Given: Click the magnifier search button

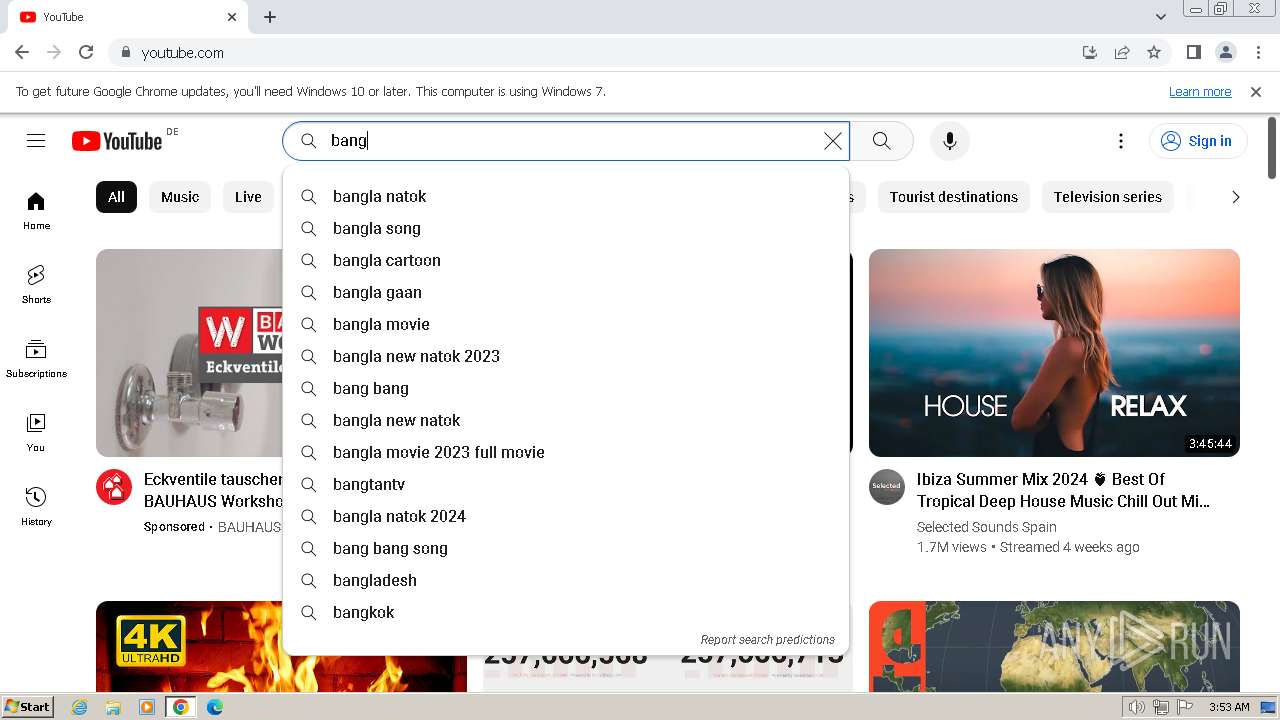Looking at the screenshot, I should coord(881,141).
